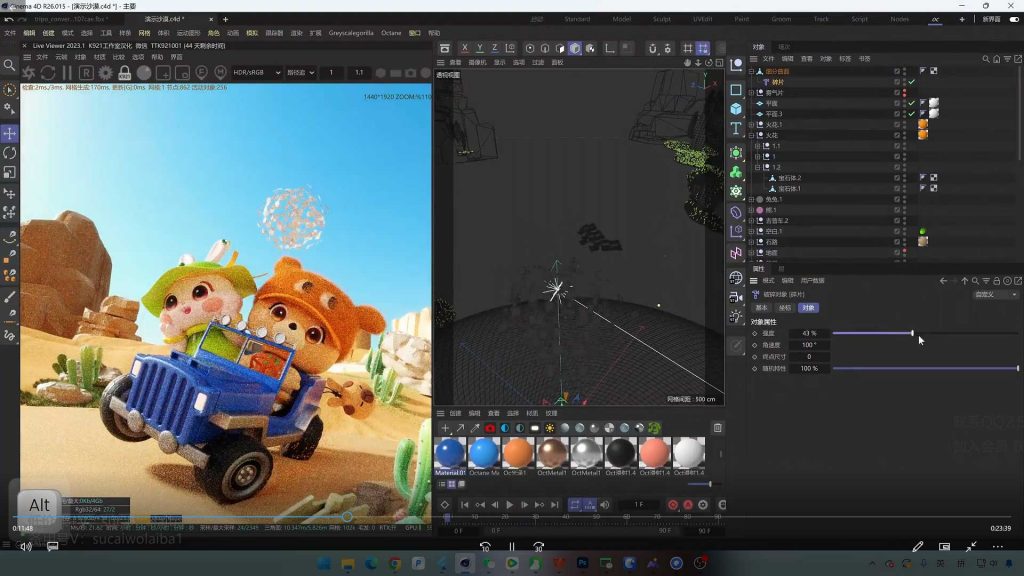
Task: Delete material using the trash icon
Action: 717,428
